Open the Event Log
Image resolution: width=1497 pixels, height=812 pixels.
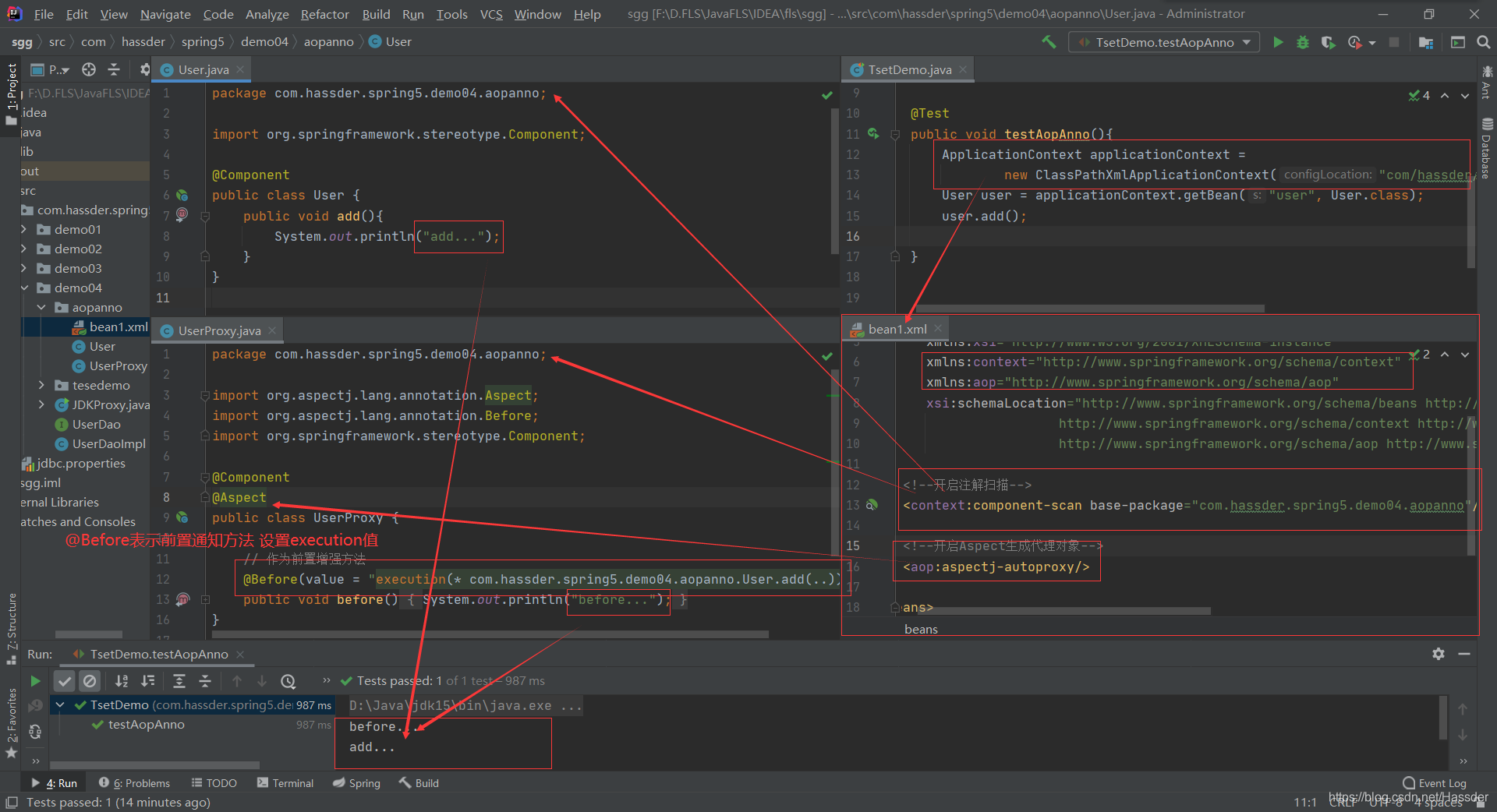tap(1435, 783)
